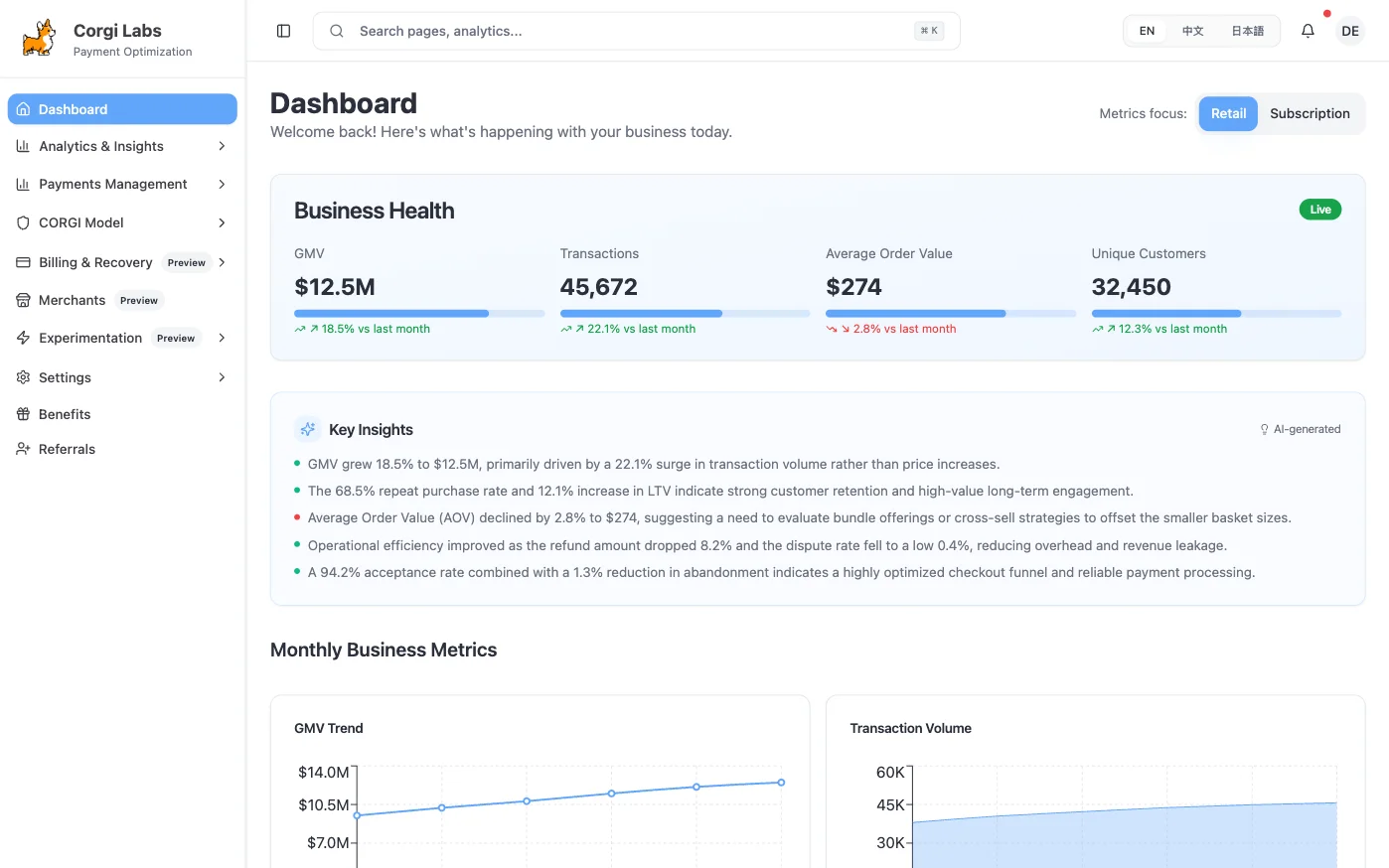Open the notifications bell
Screen dimensions: 1389x868
[x=1308, y=31]
